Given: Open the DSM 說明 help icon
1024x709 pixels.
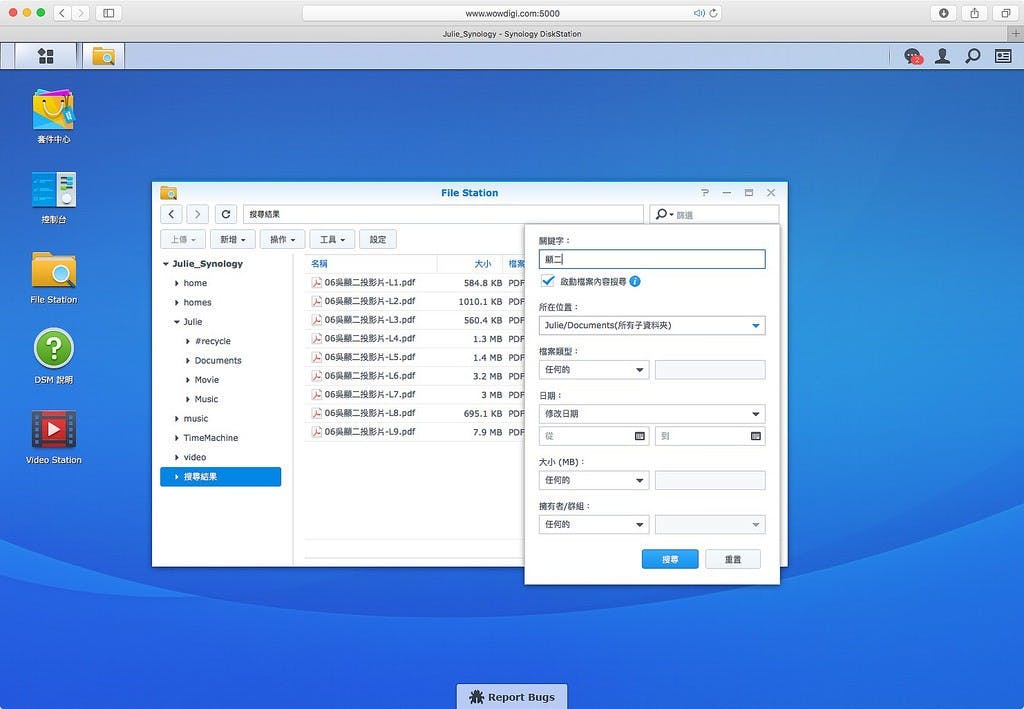Looking at the screenshot, I should (x=53, y=350).
